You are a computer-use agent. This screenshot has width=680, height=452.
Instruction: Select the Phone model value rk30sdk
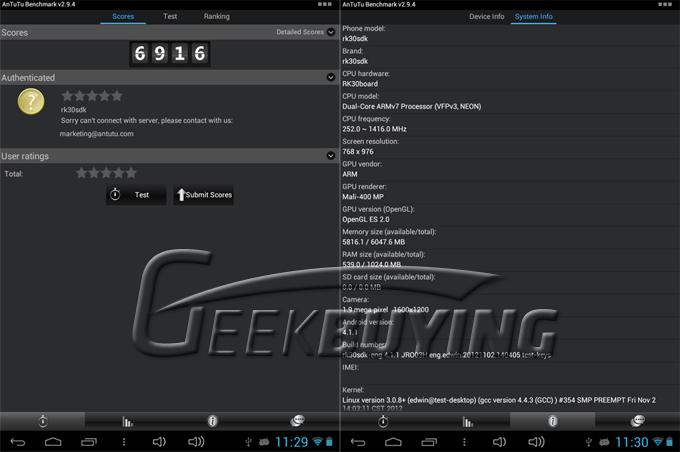pyautogui.click(x=355, y=39)
